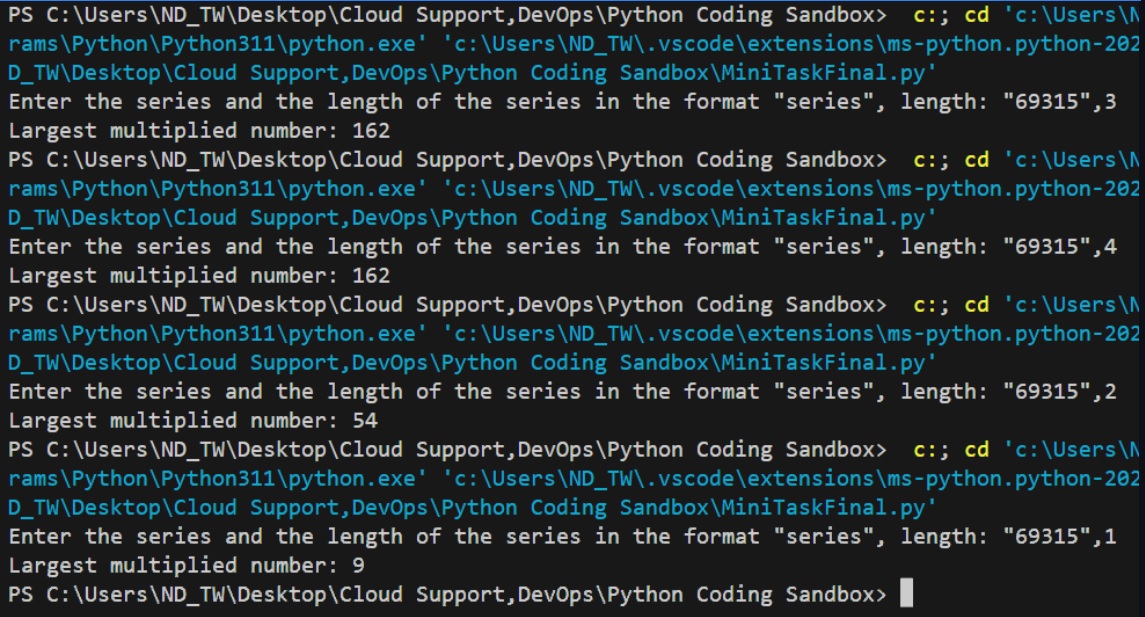Click the yellow "cd" in the first command
This screenshot has width=1145, height=617.
click(977, 15)
